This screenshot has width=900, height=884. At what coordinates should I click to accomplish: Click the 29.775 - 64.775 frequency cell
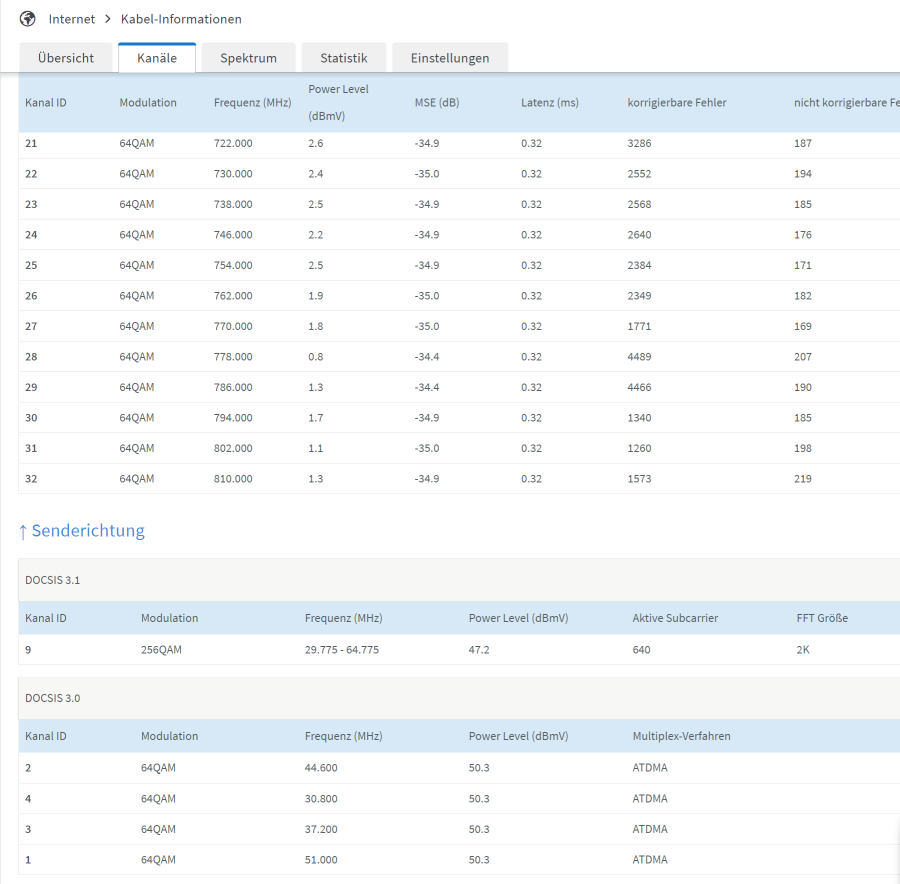coord(341,650)
